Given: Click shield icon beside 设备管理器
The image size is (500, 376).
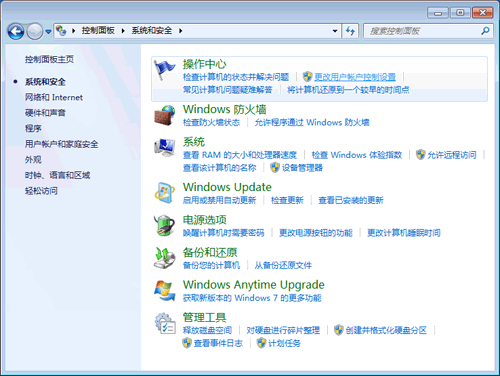Looking at the screenshot, I should [x=275, y=167].
